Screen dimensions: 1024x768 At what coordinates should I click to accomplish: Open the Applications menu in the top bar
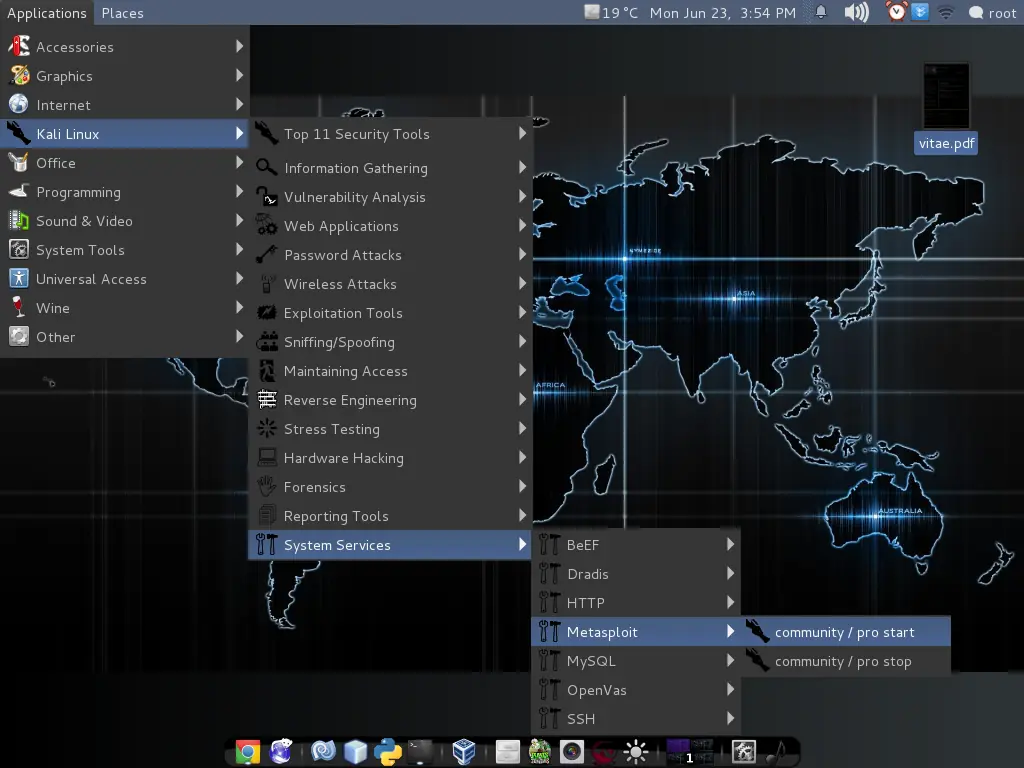46,12
